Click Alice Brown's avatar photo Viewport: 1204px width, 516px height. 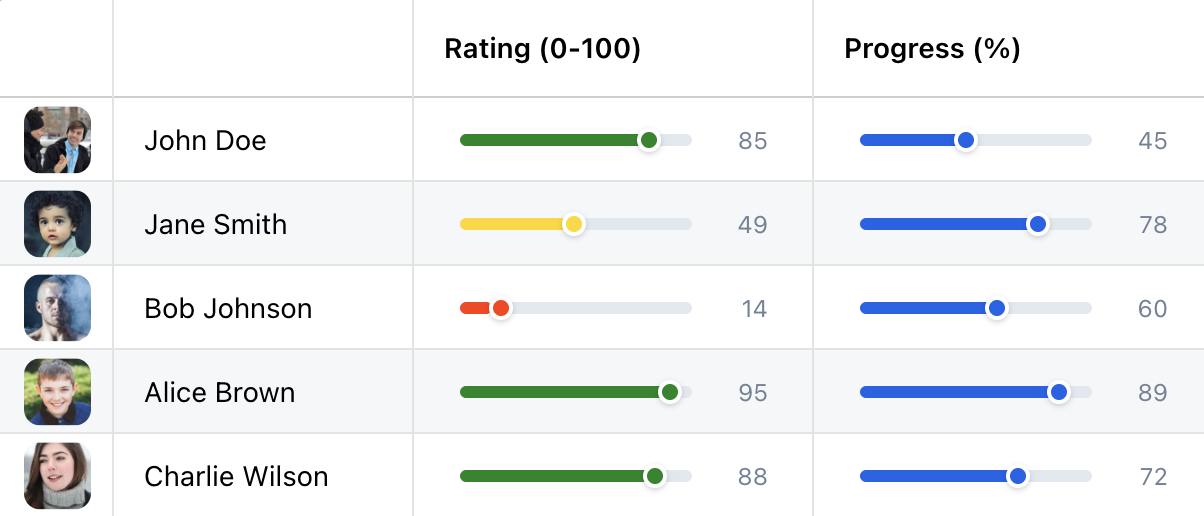point(57,392)
